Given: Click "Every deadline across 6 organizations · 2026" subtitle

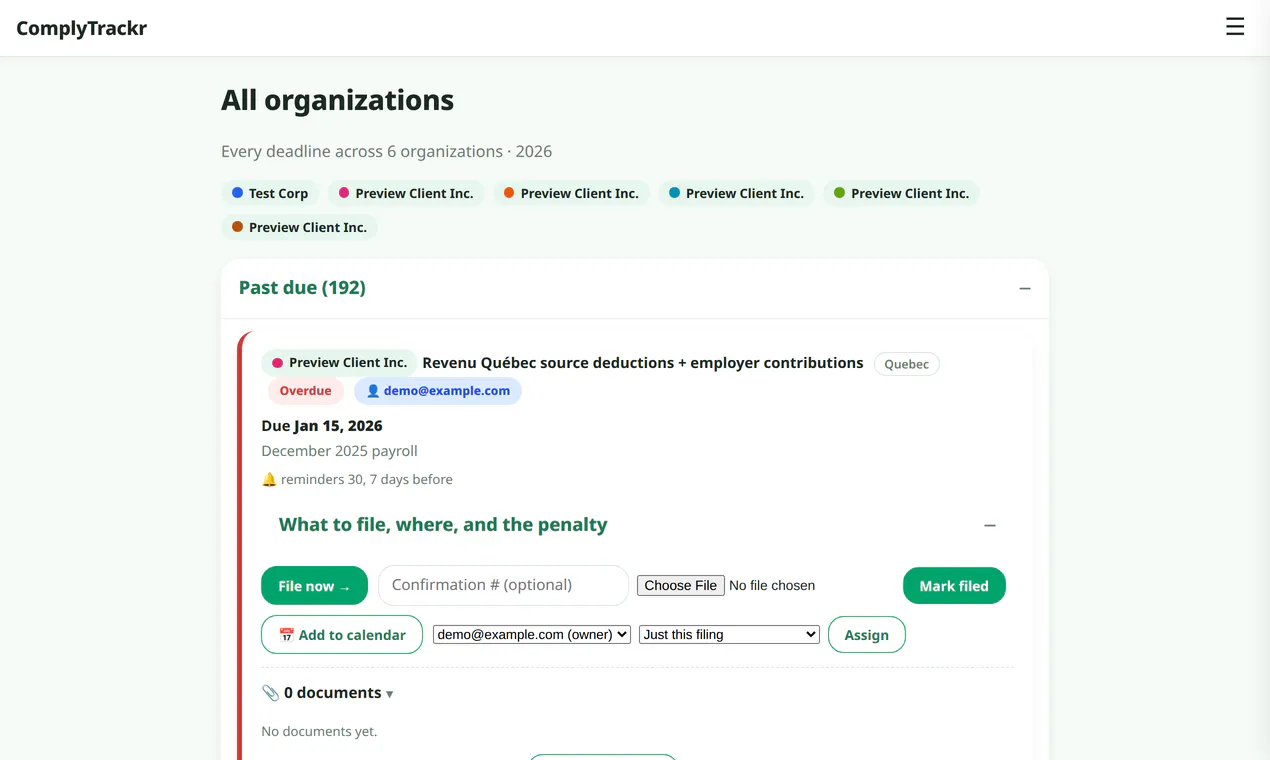Looking at the screenshot, I should [x=386, y=152].
